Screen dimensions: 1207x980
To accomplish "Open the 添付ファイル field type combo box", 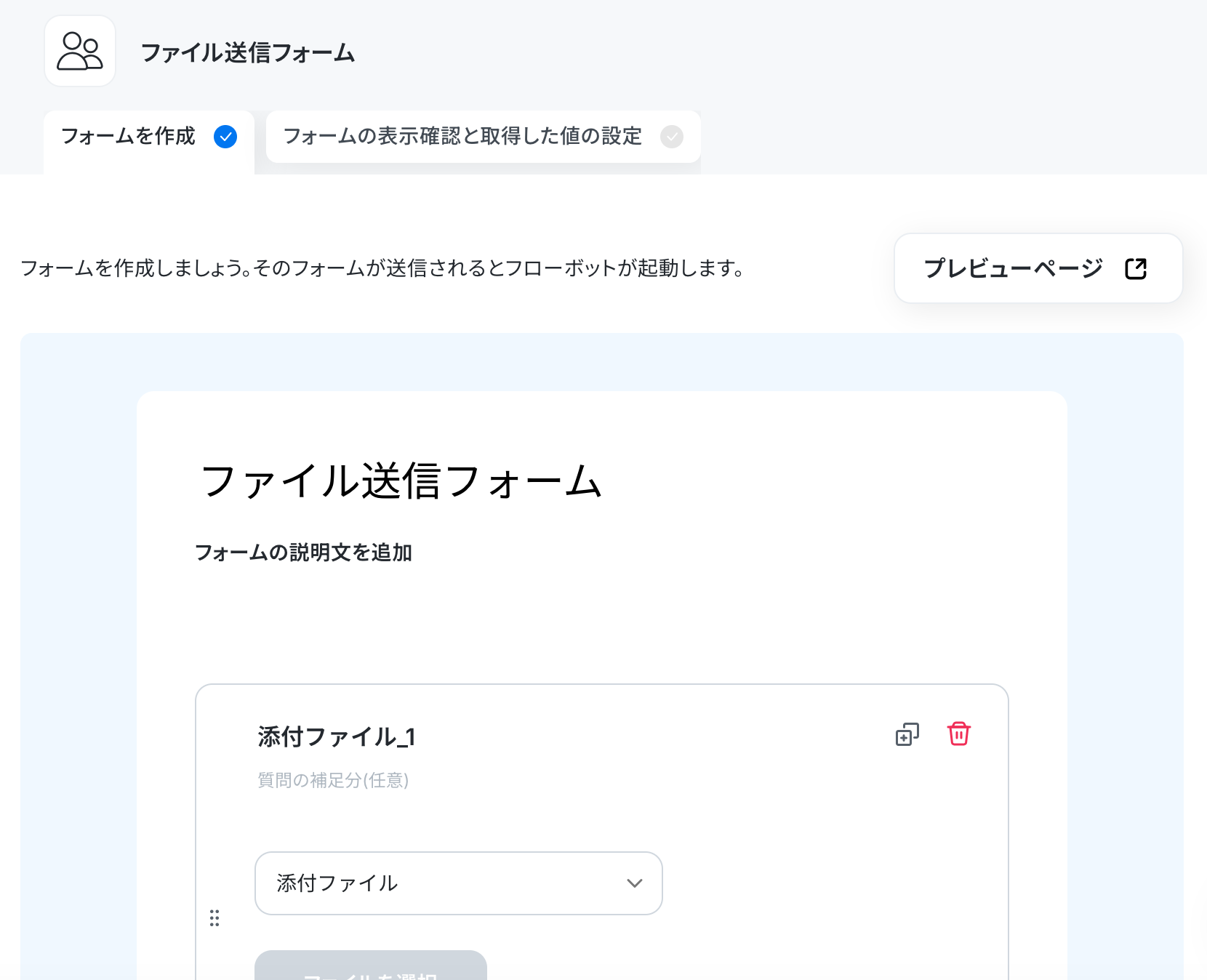I will click(x=459, y=883).
